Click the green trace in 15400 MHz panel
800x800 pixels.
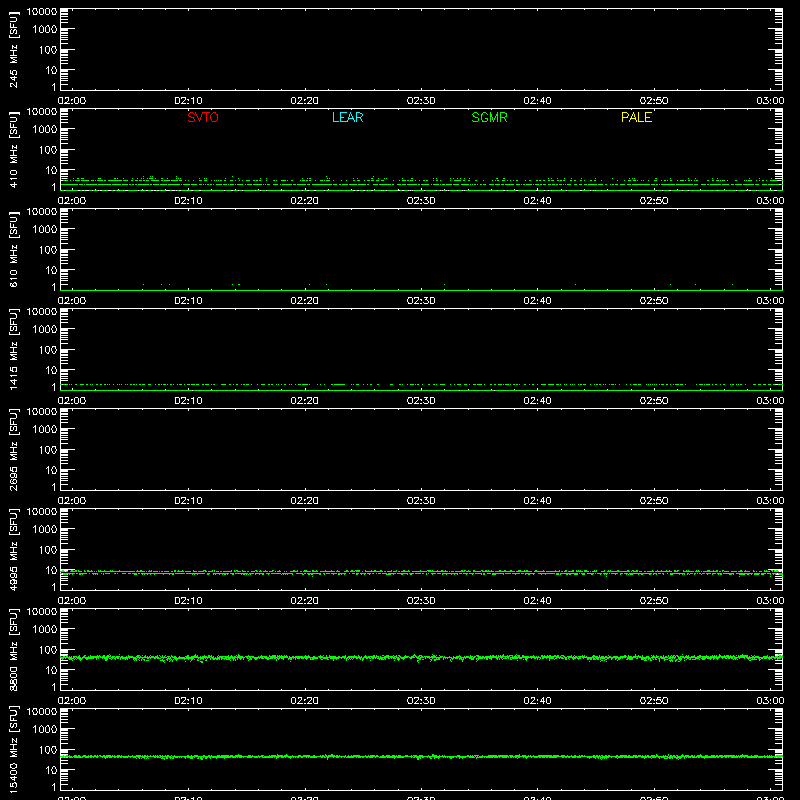pyautogui.click(x=421, y=757)
